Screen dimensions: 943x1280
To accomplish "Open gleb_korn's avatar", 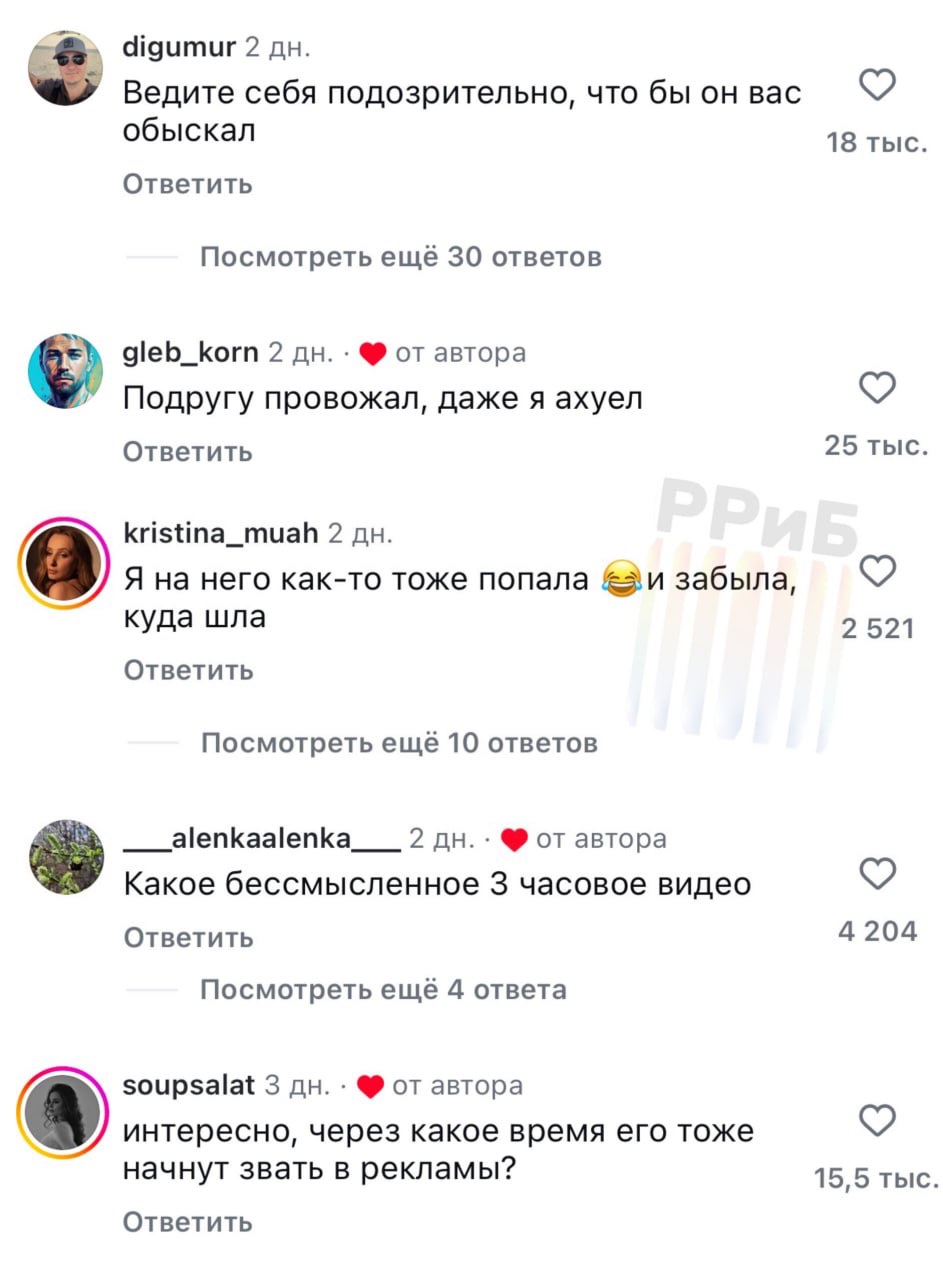I will [x=66, y=371].
